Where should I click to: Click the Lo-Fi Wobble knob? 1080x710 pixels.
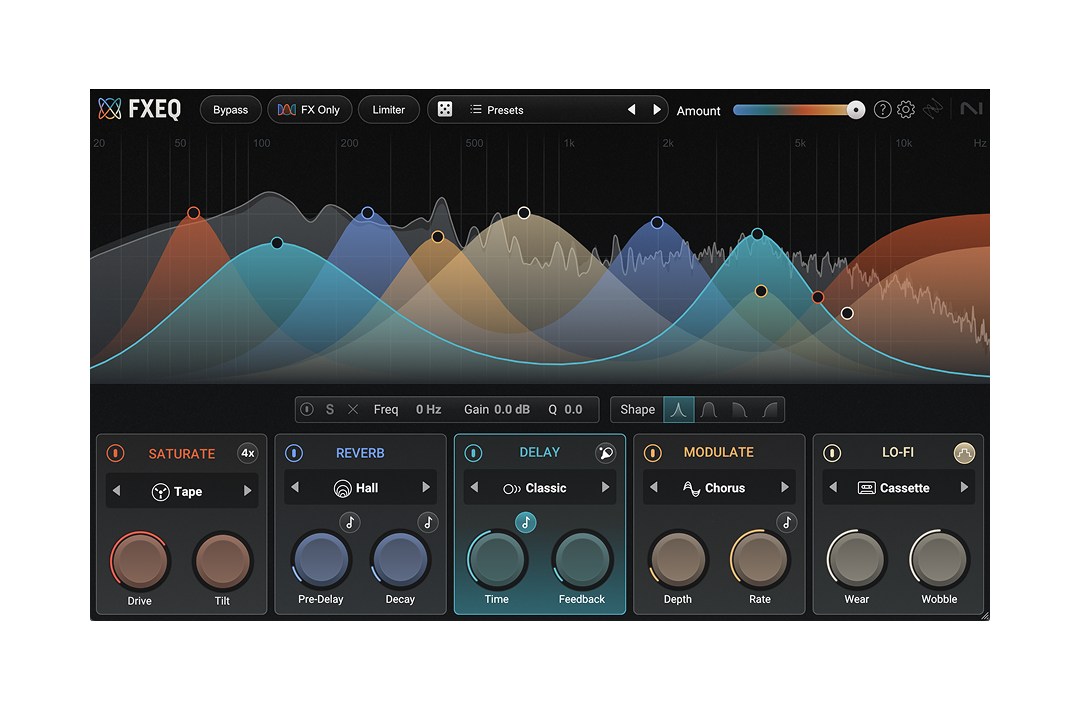(x=939, y=559)
